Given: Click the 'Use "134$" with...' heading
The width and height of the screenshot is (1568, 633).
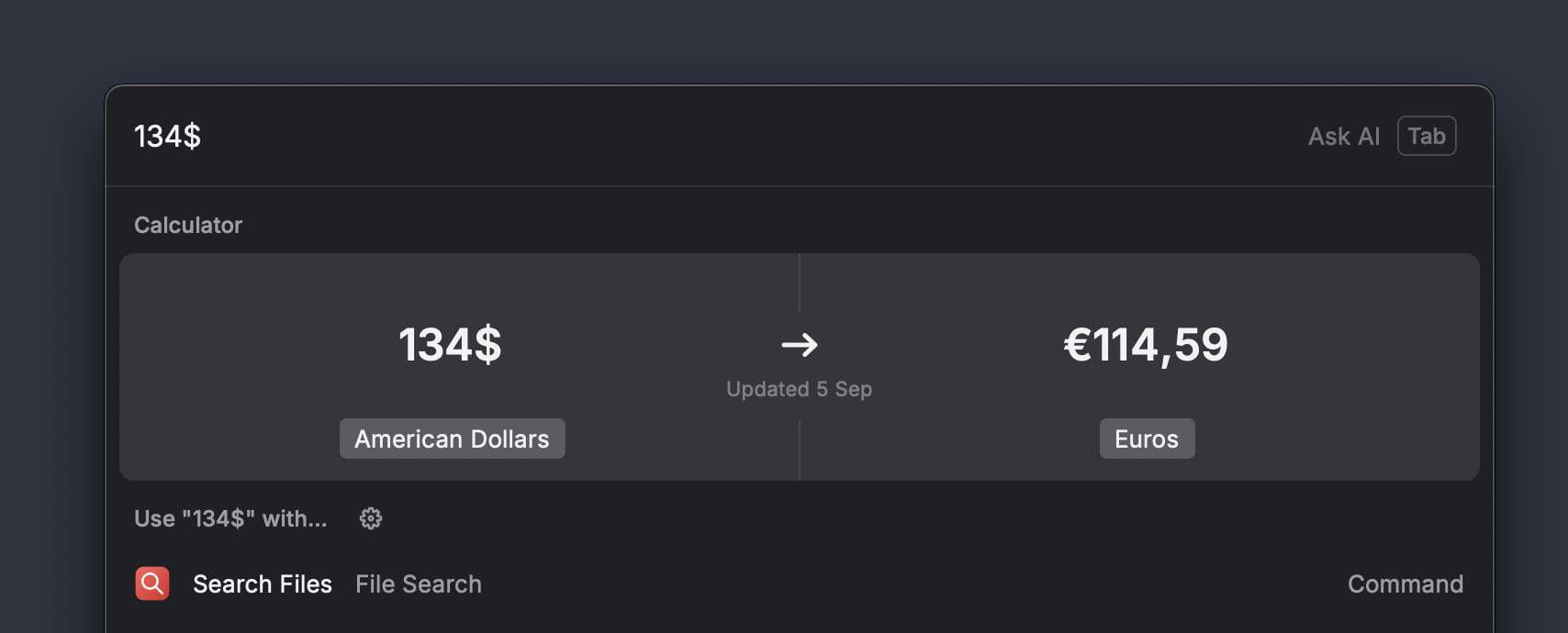Looking at the screenshot, I should pyautogui.click(x=230, y=518).
